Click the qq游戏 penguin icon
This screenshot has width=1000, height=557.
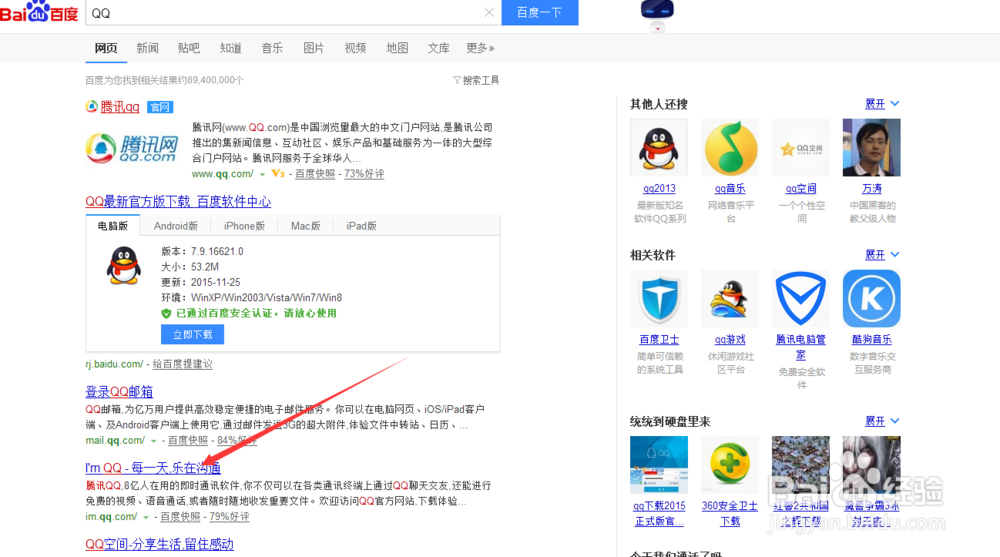click(730, 299)
